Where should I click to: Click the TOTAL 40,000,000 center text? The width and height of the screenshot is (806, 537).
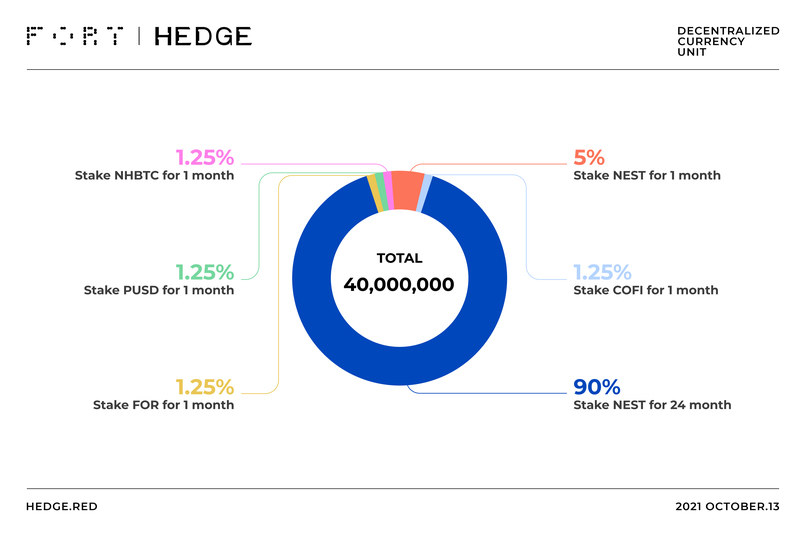[x=399, y=273]
